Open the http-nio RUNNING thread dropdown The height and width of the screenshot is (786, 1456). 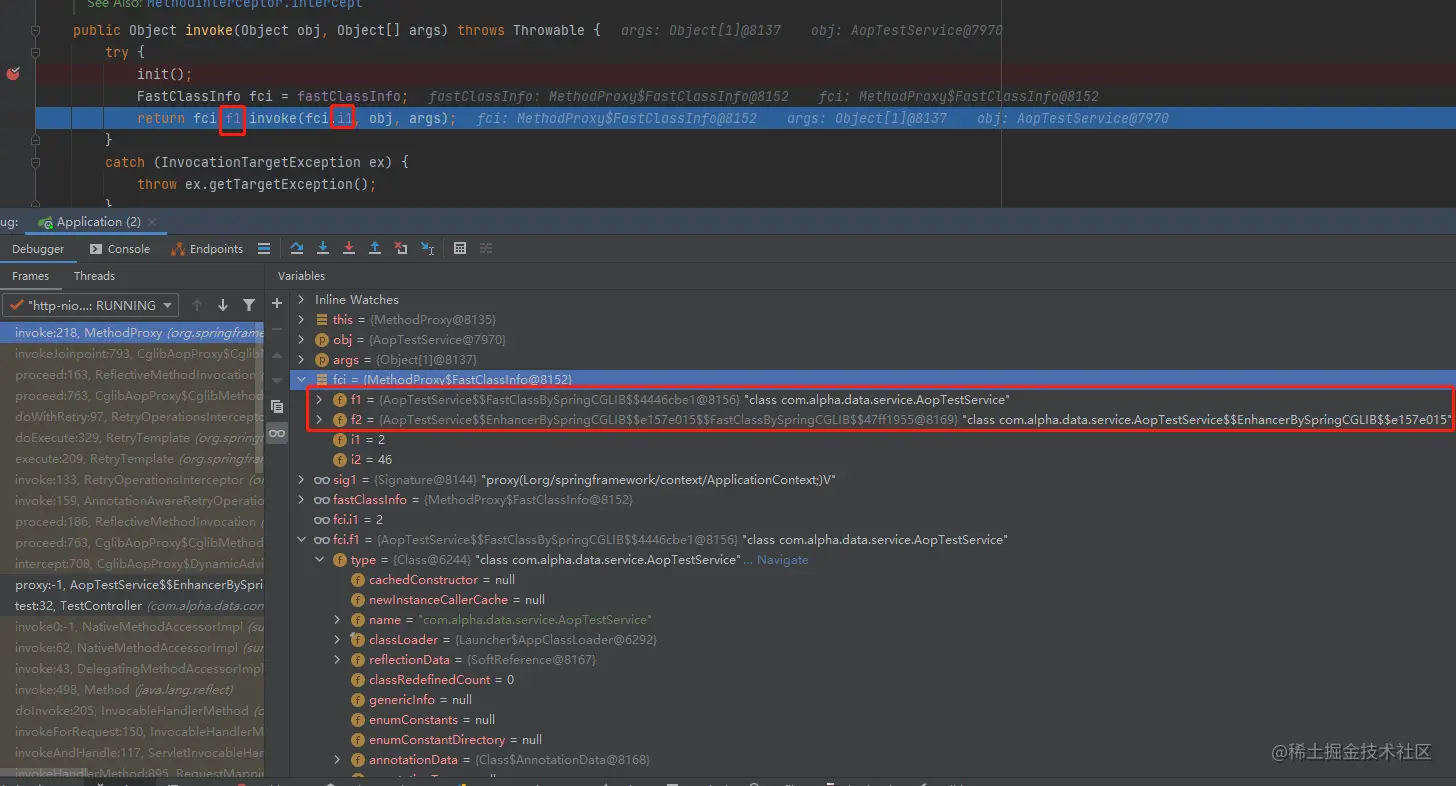(x=90, y=305)
